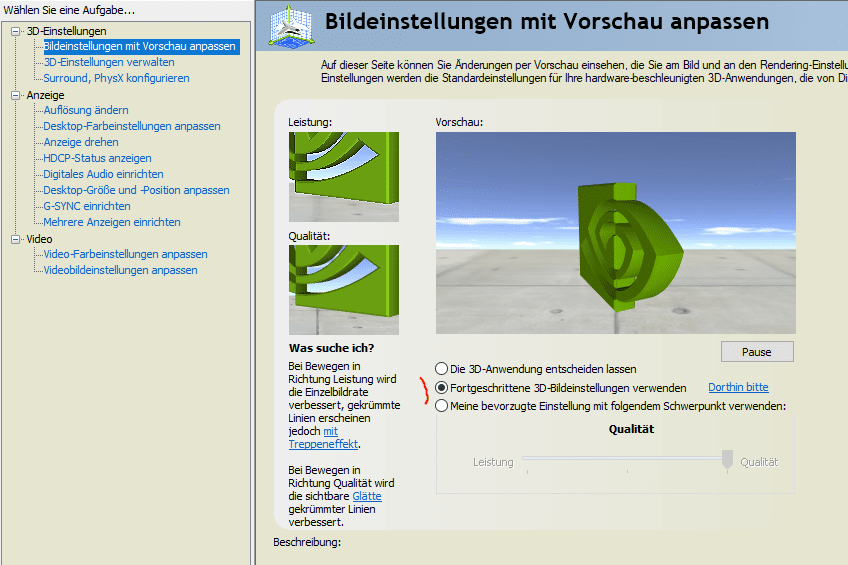
Task: Open 'Desktop-Größe und -Position anpassen' item
Action: tap(136, 190)
